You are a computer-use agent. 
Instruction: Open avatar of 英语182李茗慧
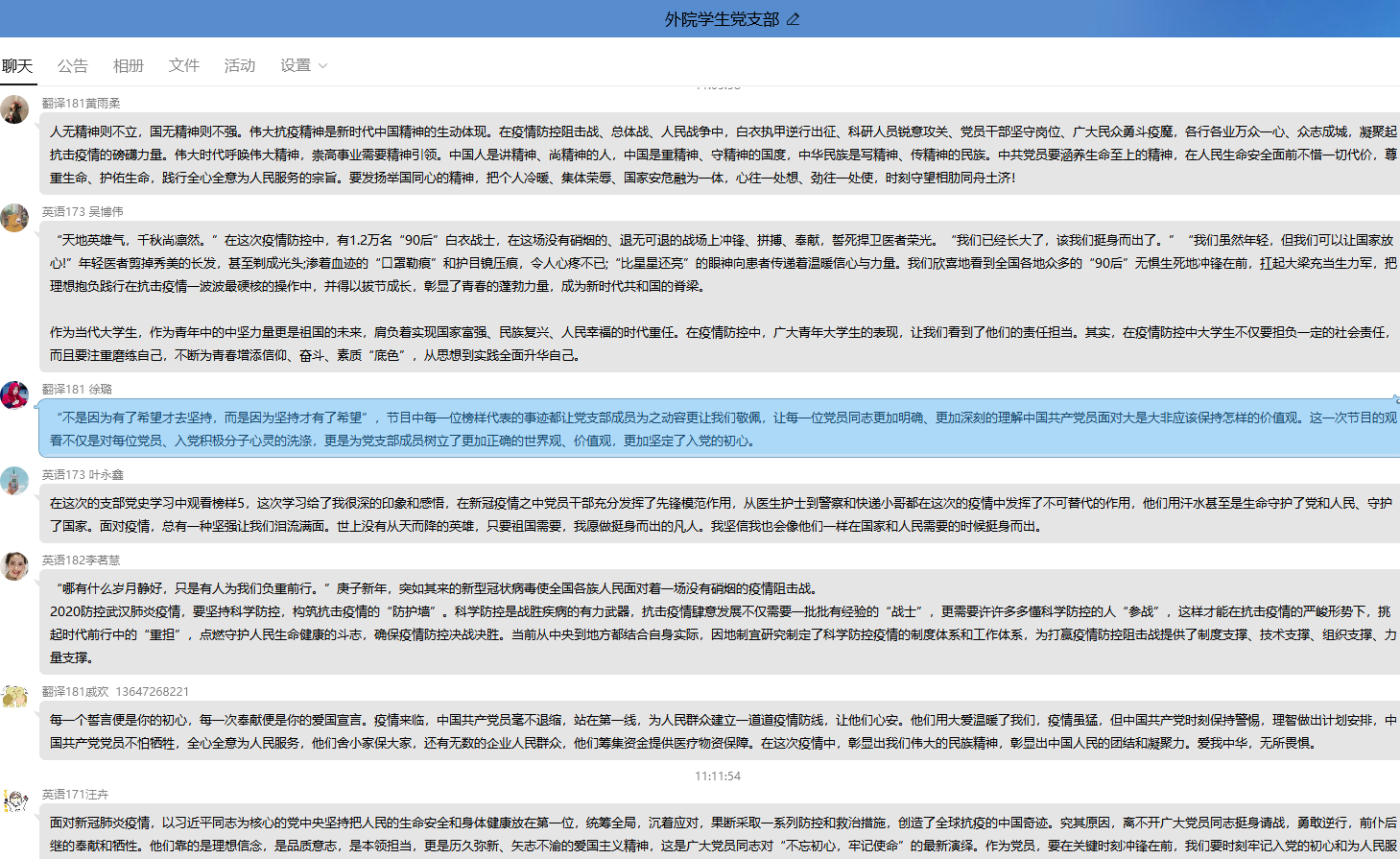14,566
